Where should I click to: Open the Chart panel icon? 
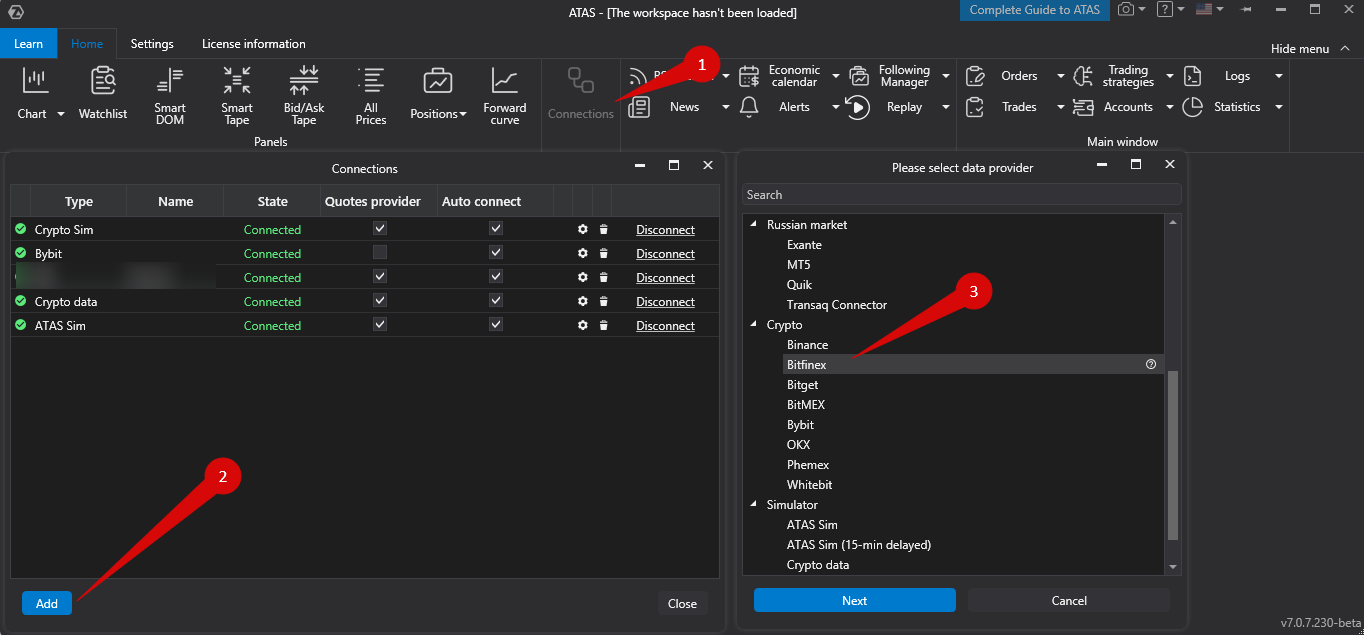pos(35,81)
